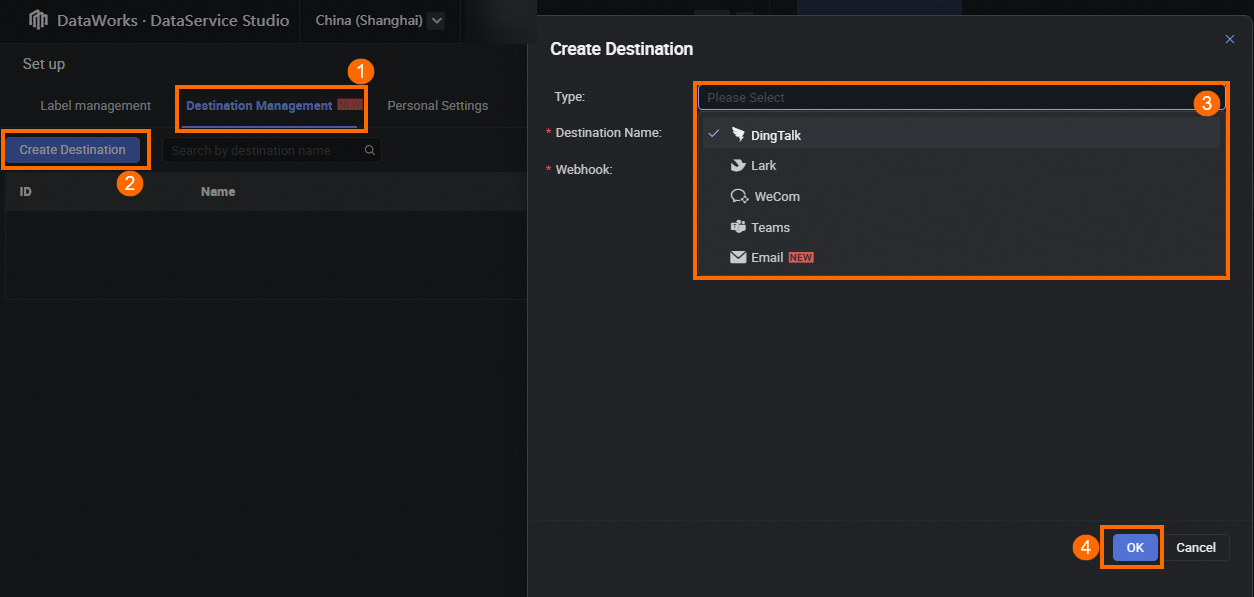The image size is (1254, 597).
Task: Click the DataWorks · DataService Studio title
Action: pos(173,20)
